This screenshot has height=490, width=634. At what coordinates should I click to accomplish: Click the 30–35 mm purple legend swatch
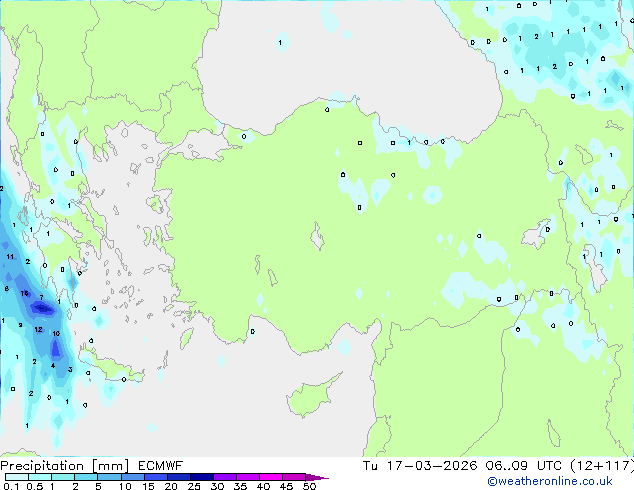coord(225,477)
